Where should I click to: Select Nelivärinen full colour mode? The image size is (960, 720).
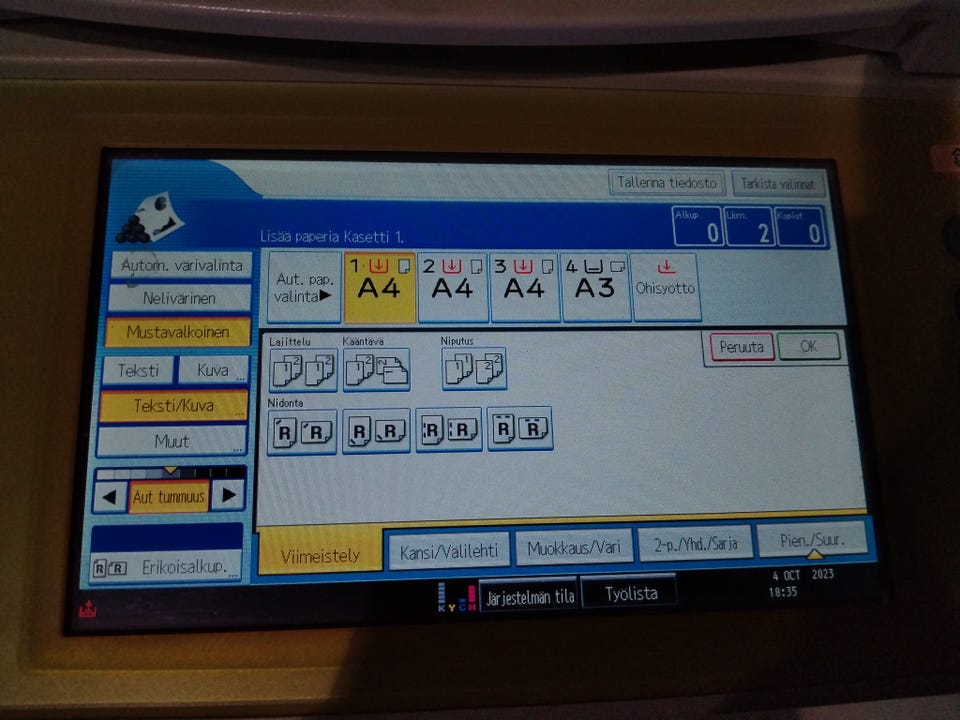click(x=179, y=298)
